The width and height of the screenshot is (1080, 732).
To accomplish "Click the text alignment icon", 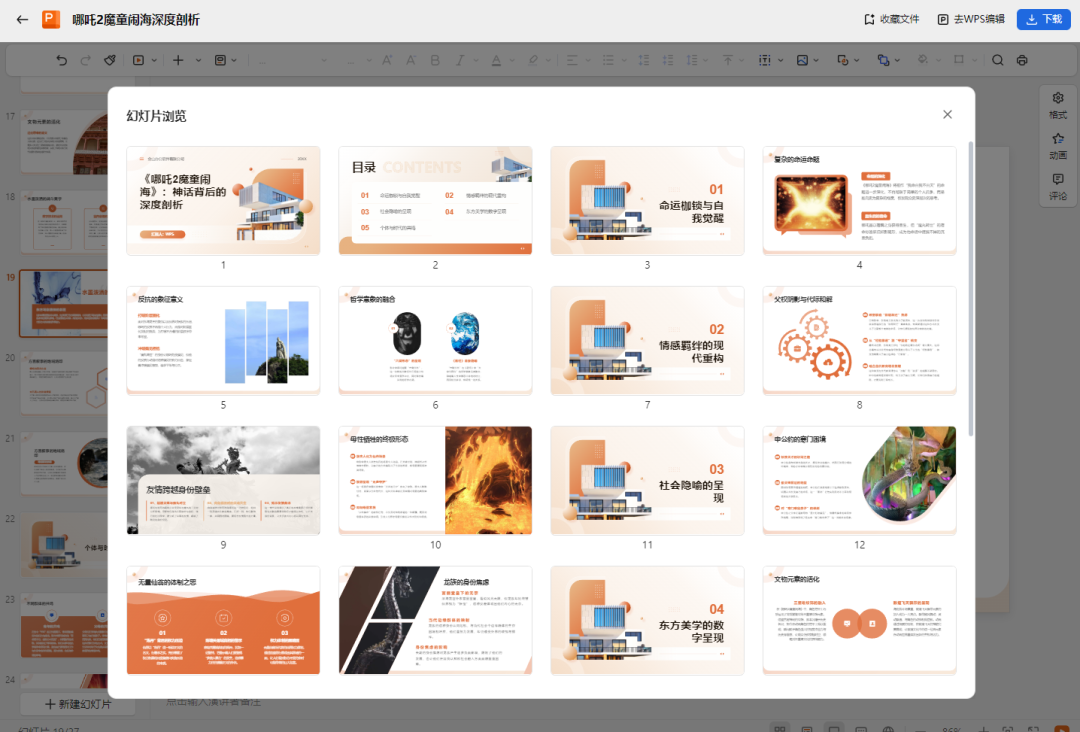I will pos(572,61).
